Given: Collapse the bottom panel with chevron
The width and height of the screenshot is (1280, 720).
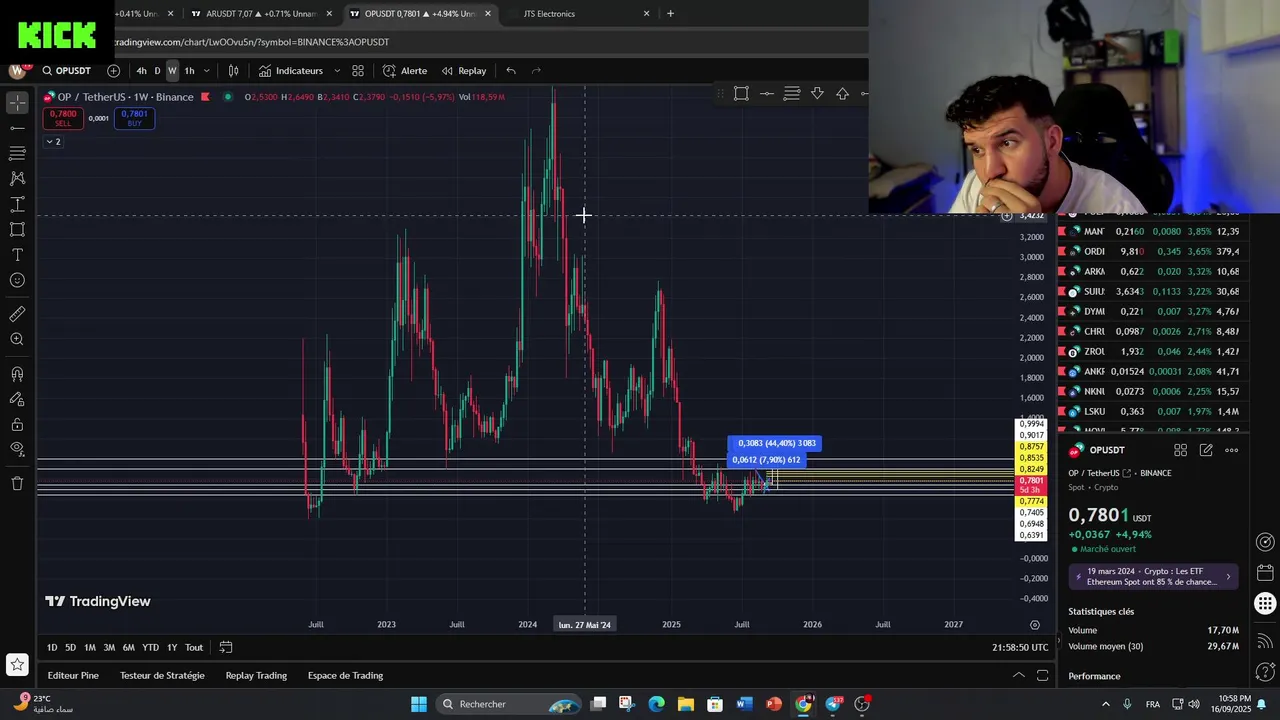Looking at the screenshot, I should coord(1019,675).
